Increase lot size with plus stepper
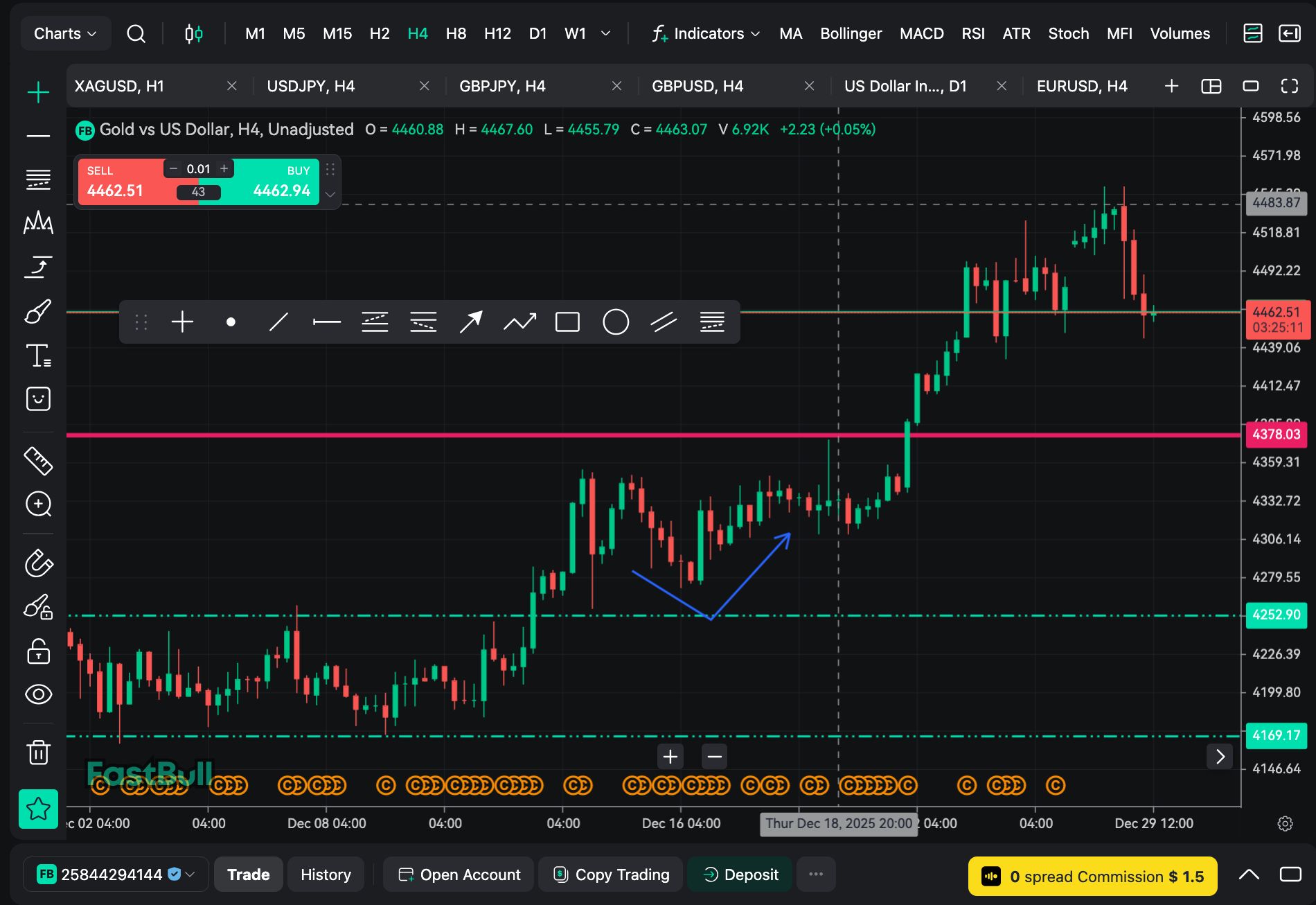Screen dimensions: 1316x905 224,168
